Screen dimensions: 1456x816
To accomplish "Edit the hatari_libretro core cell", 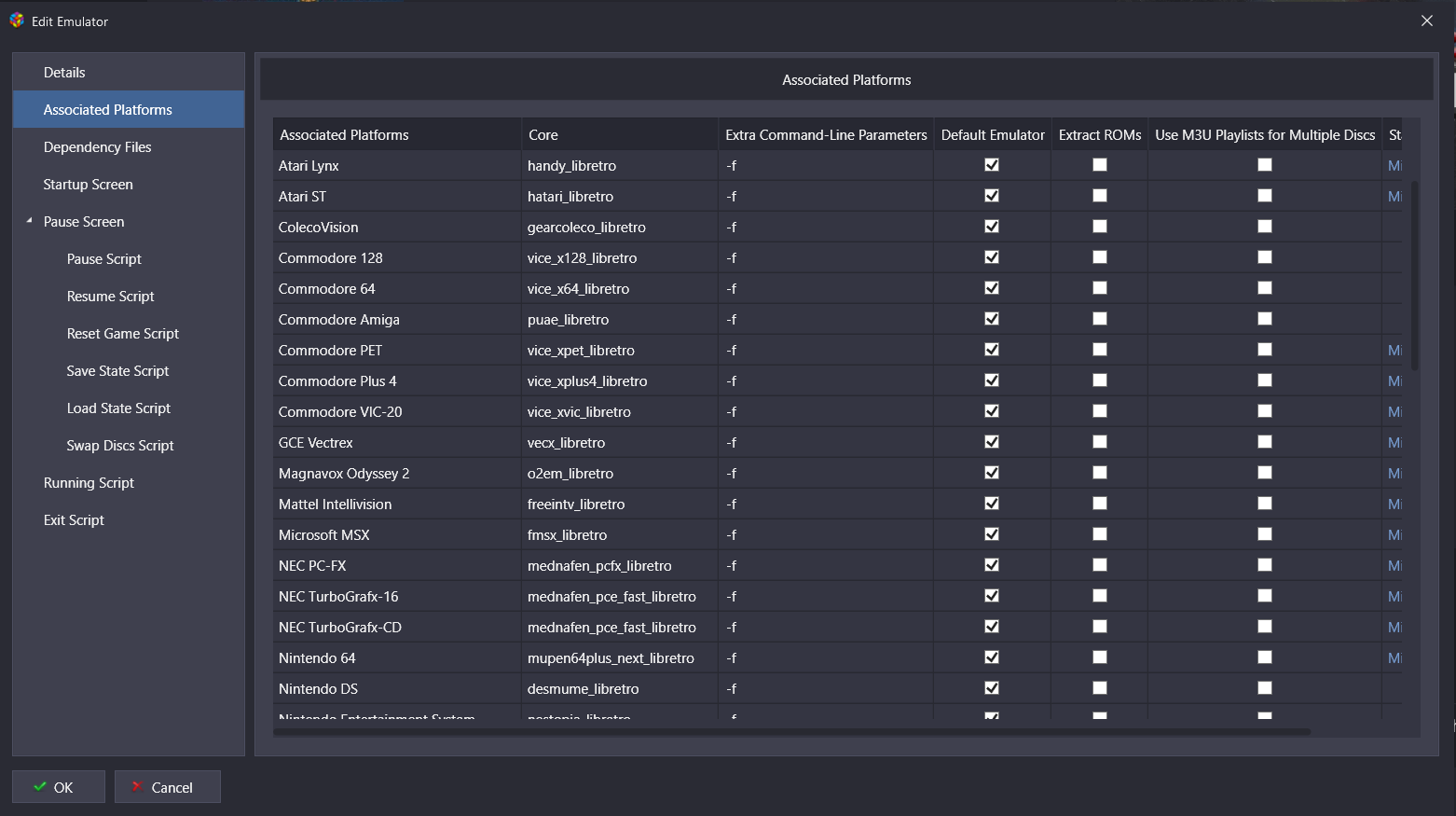I will pyautogui.click(x=620, y=197).
